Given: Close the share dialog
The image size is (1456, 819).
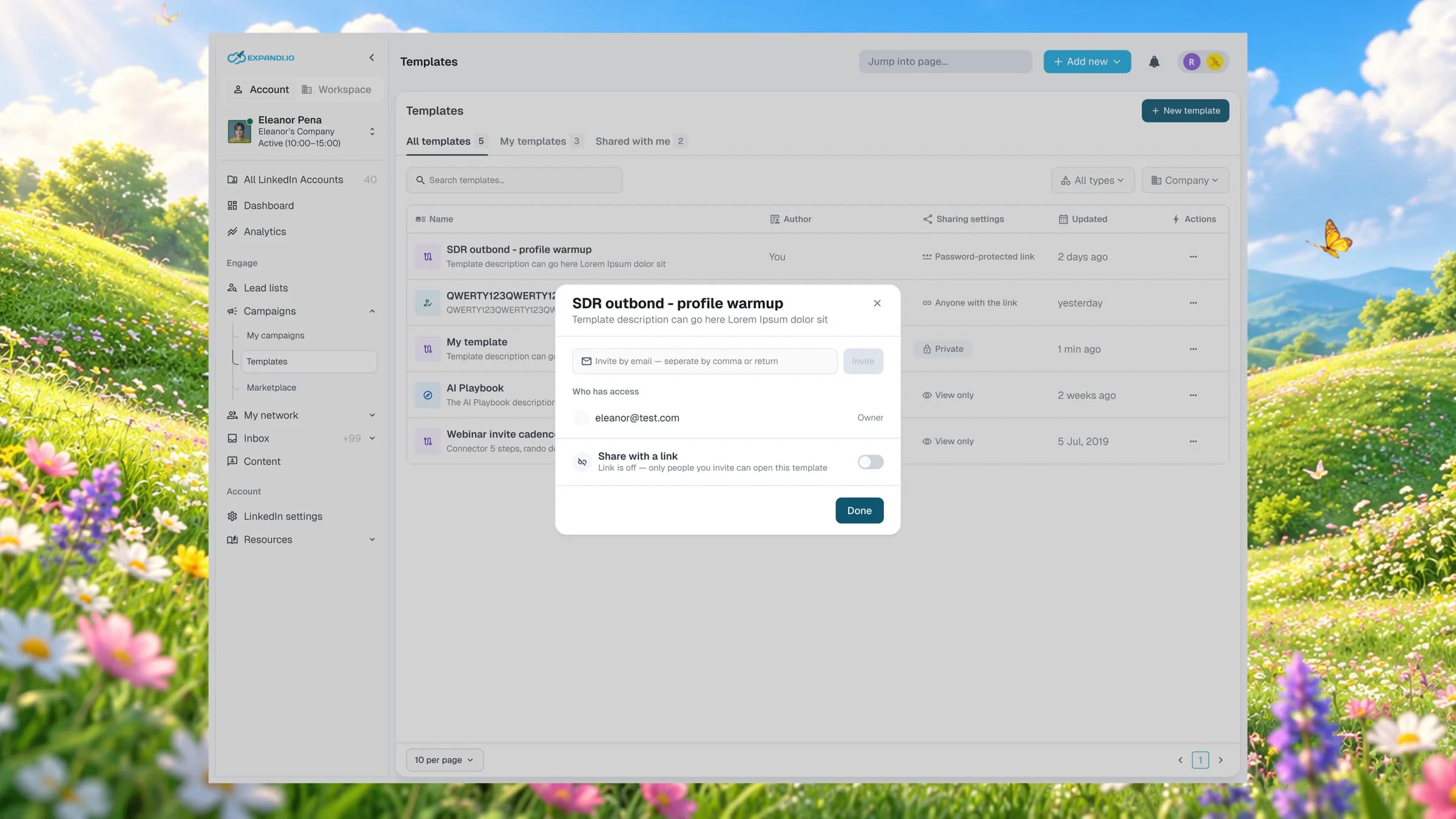Looking at the screenshot, I should click(877, 303).
